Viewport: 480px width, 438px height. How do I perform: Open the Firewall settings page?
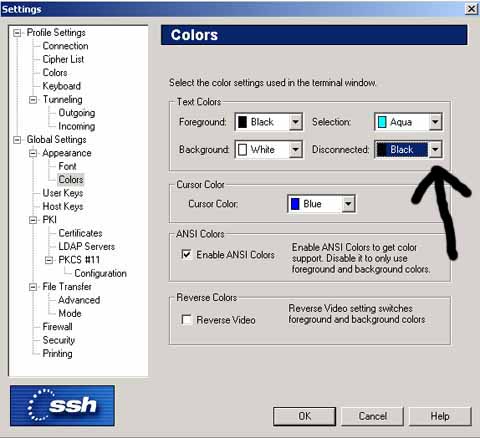pos(57,327)
